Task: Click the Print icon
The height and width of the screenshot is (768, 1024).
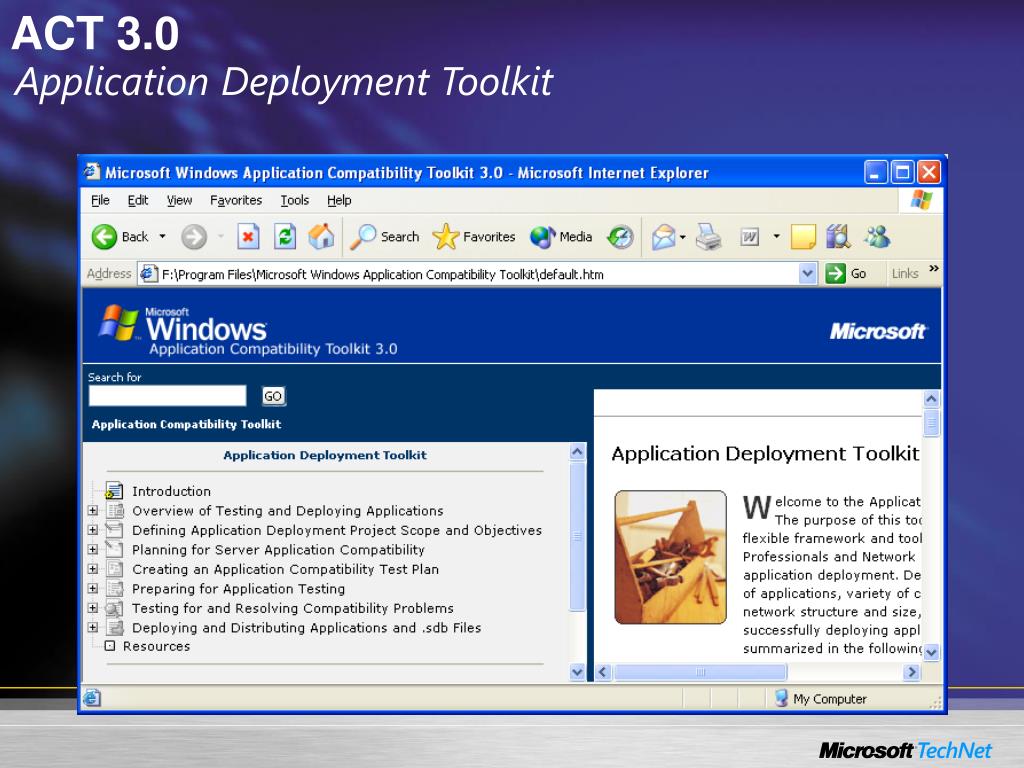Action: tap(709, 236)
